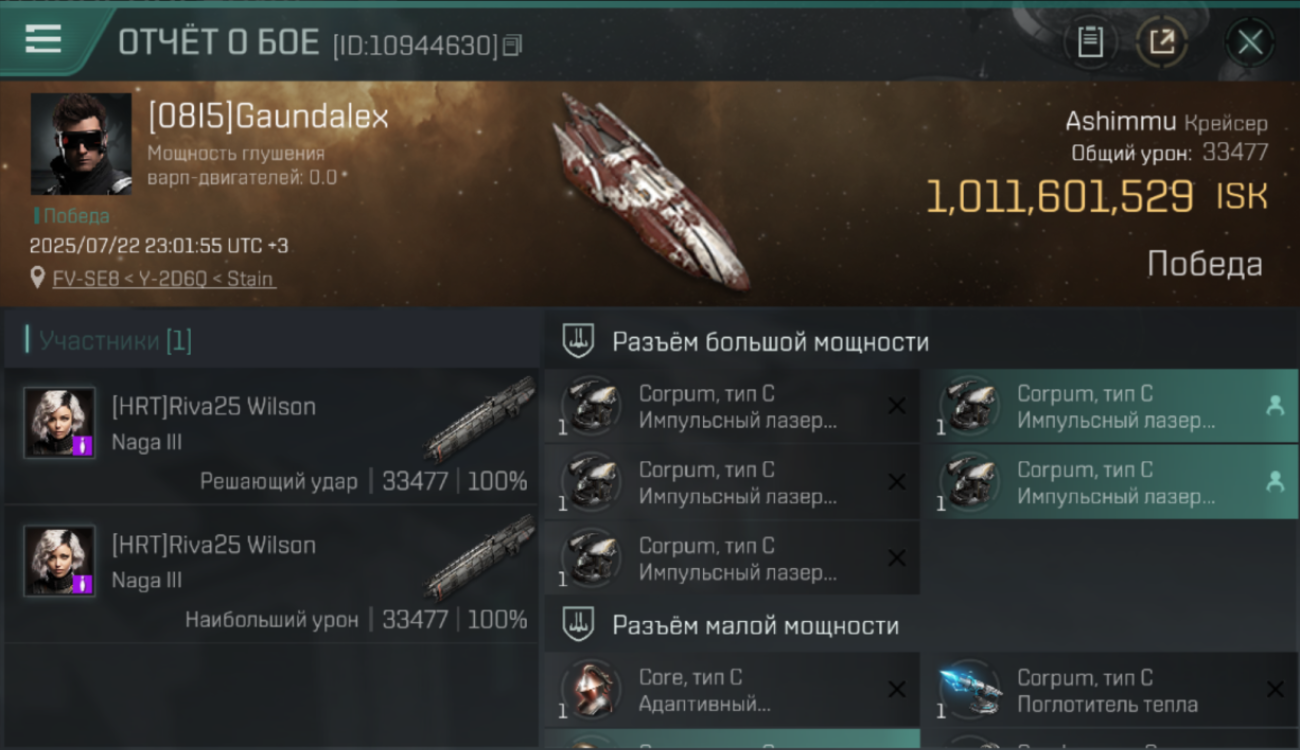Click the Разъём большой мощности section icon
Image resolution: width=1300 pixels, height=750 pixels.
(x=579, y=341)
